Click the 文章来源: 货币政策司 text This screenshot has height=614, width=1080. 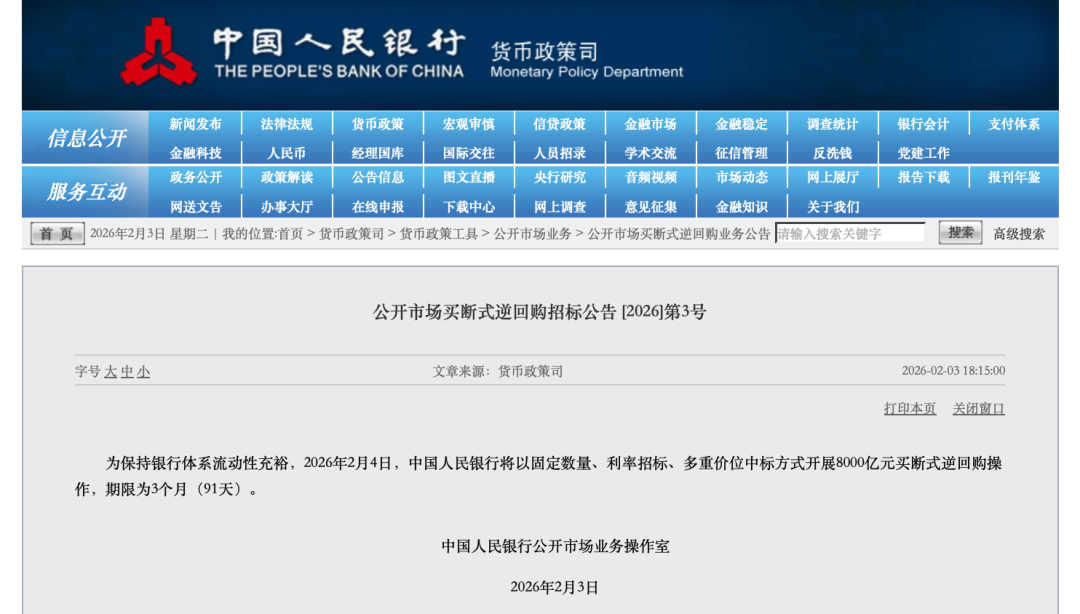pos(497,371)
